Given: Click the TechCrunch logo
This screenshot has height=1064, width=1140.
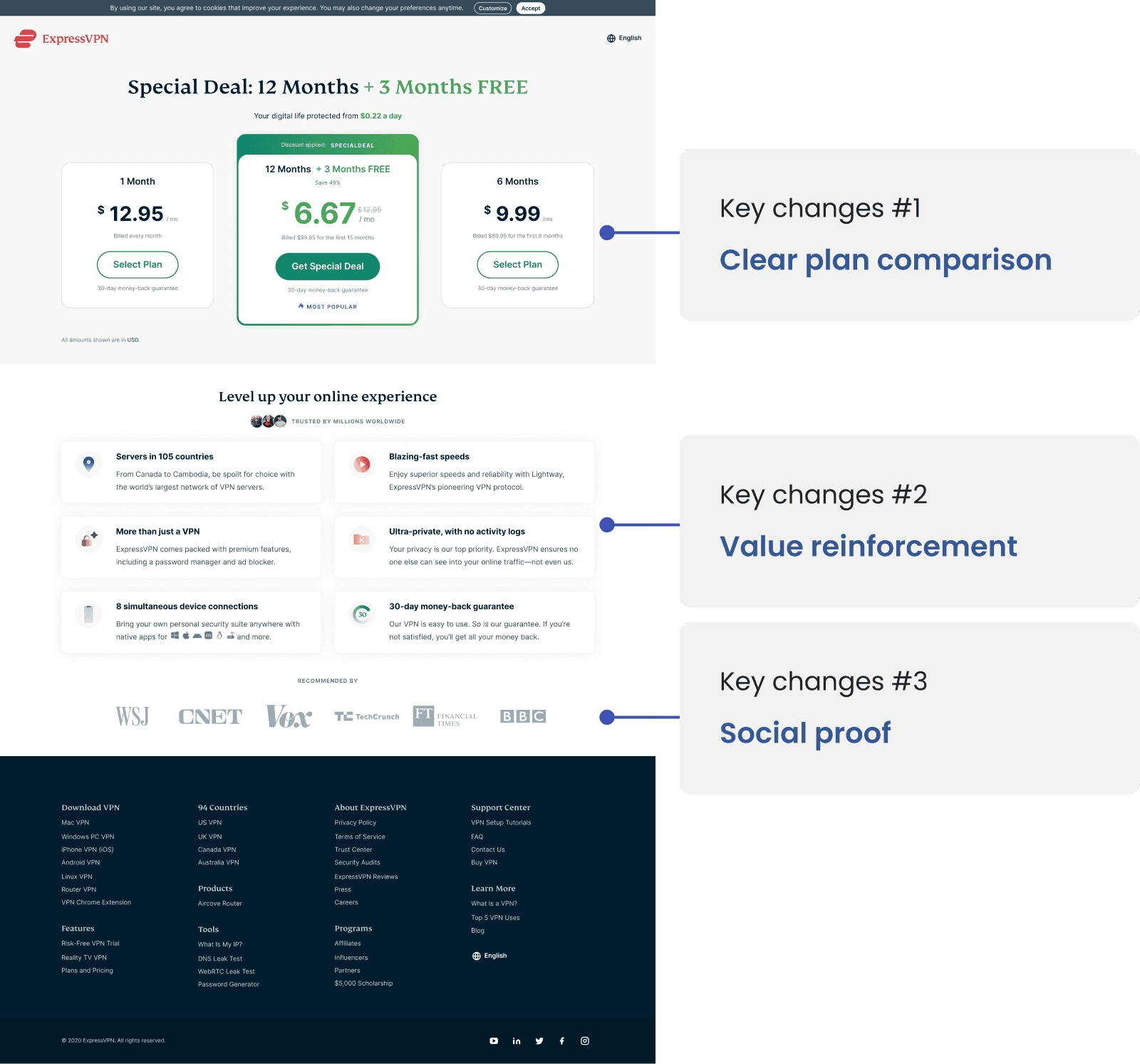Looking at the screenshot, I should point(367,716).
